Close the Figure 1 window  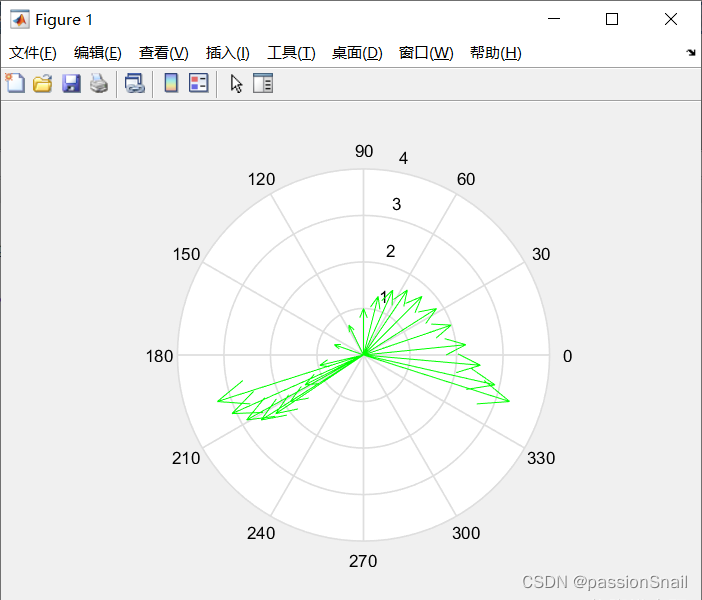click(671, 19)
